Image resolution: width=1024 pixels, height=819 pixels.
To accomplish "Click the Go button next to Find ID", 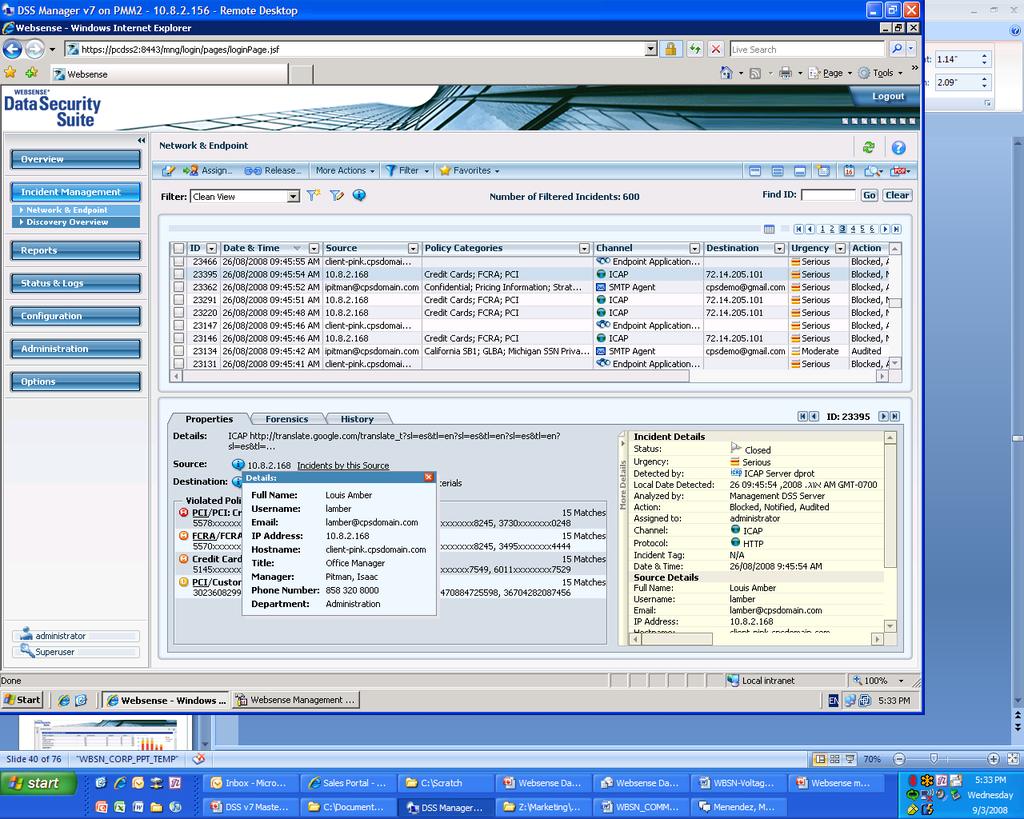I will click(x=869, y=195).
